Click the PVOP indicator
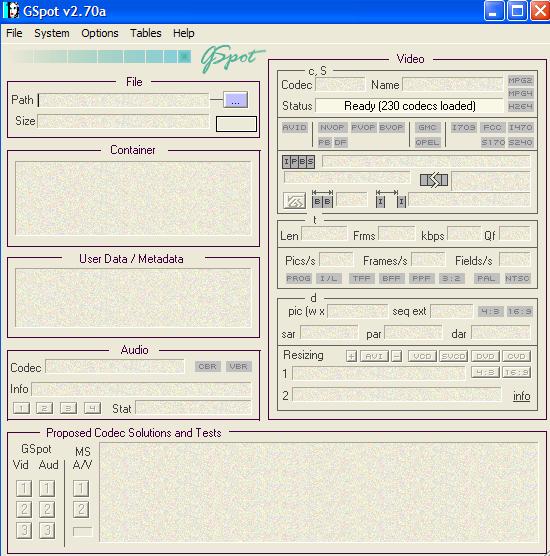 (x=363, y=127)
